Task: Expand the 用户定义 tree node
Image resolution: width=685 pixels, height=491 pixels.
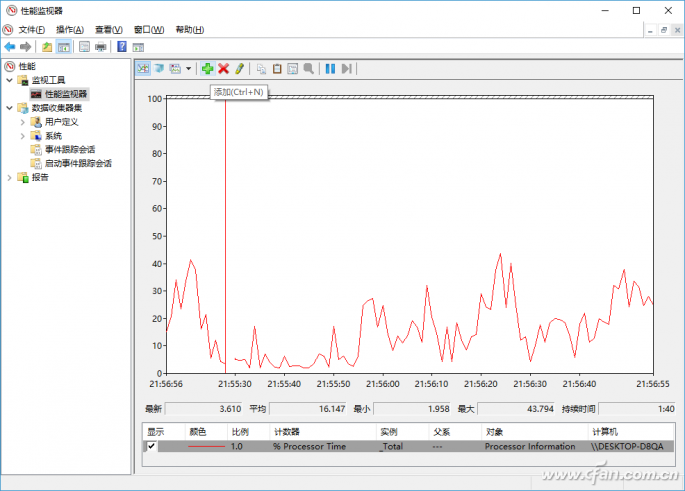Action: pos(23,121)
